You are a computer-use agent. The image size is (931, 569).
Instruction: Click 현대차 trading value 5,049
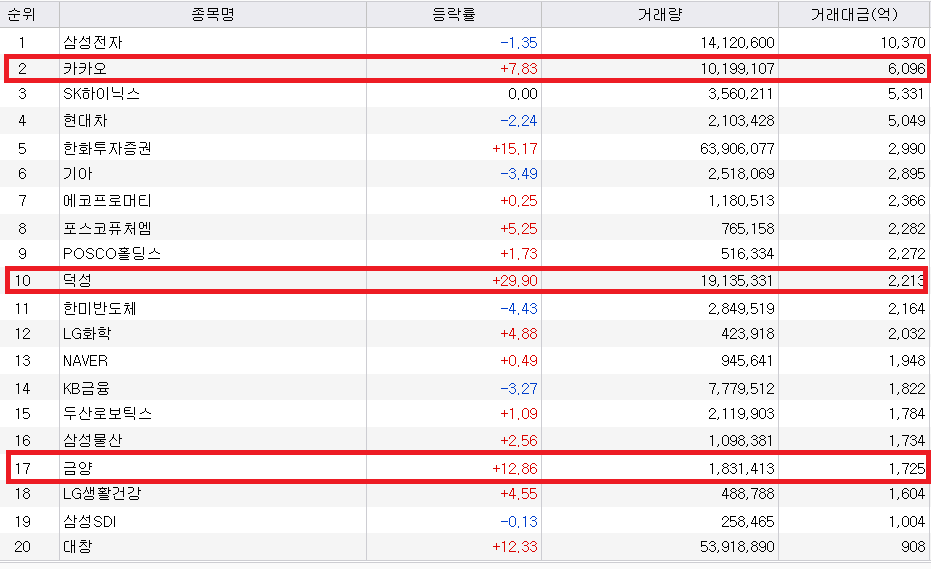(x=907, y=121)
